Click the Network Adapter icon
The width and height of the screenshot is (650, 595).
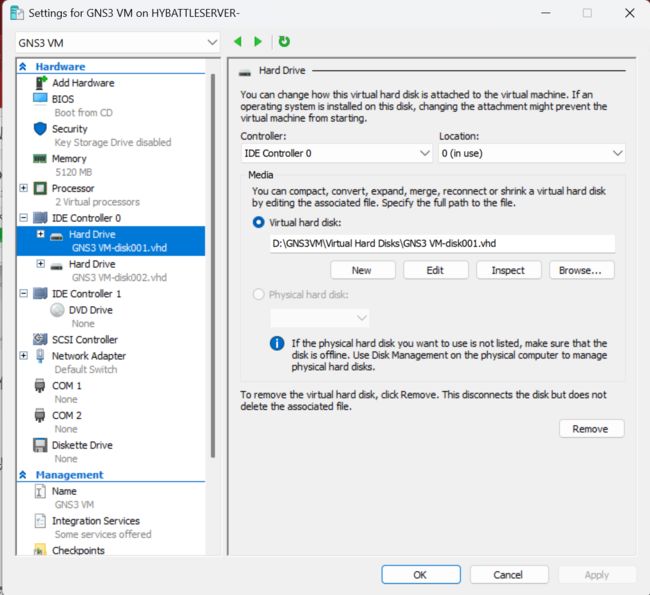40,356
